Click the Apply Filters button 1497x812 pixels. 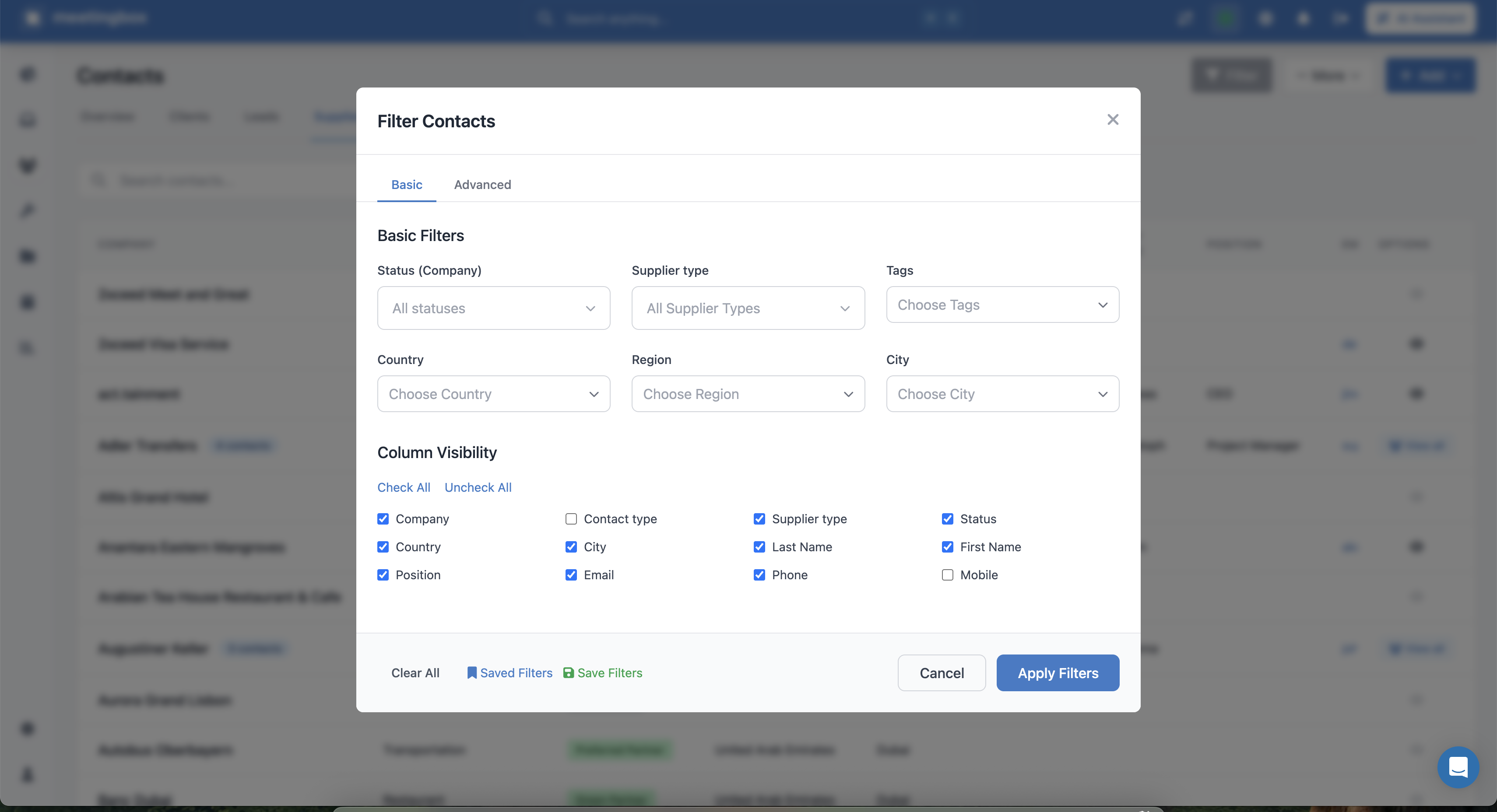tap(1058, 672)
